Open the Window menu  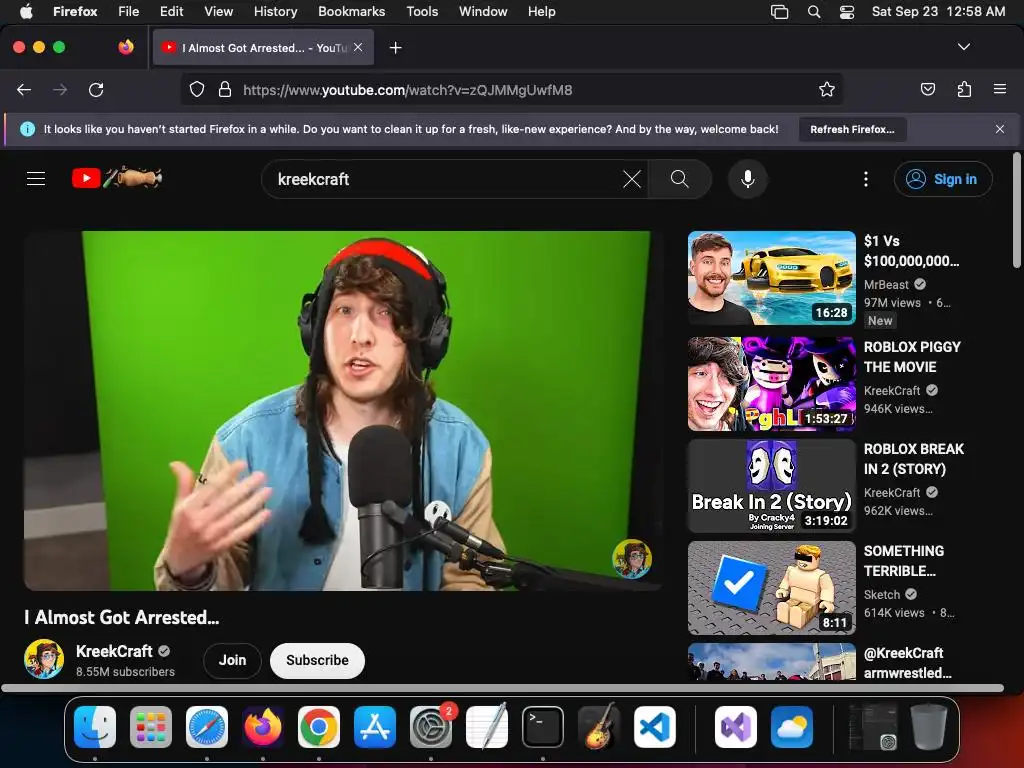pyautogui.click(x=483, y=11)
